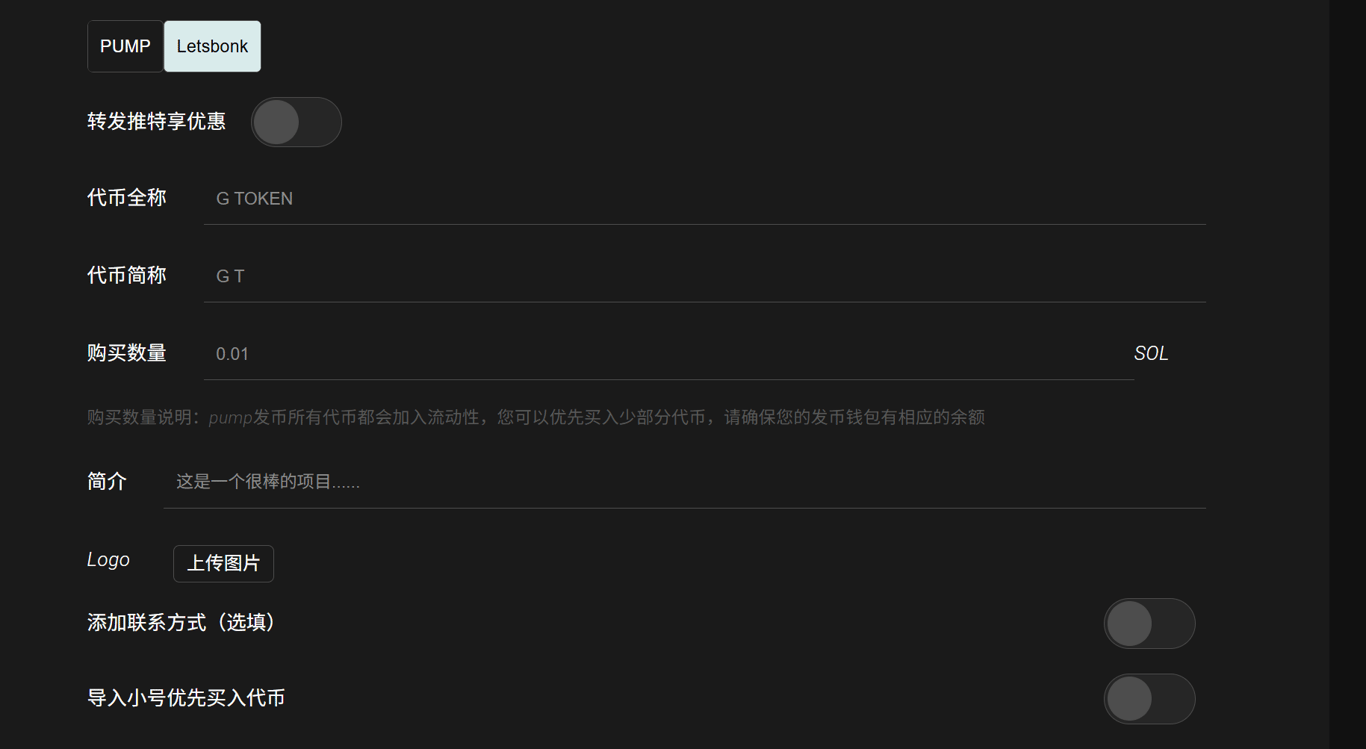1366x749 pixels.
Task: Select the Letsbonk tab
Action: pyautogui.click(x=212, y=46)
